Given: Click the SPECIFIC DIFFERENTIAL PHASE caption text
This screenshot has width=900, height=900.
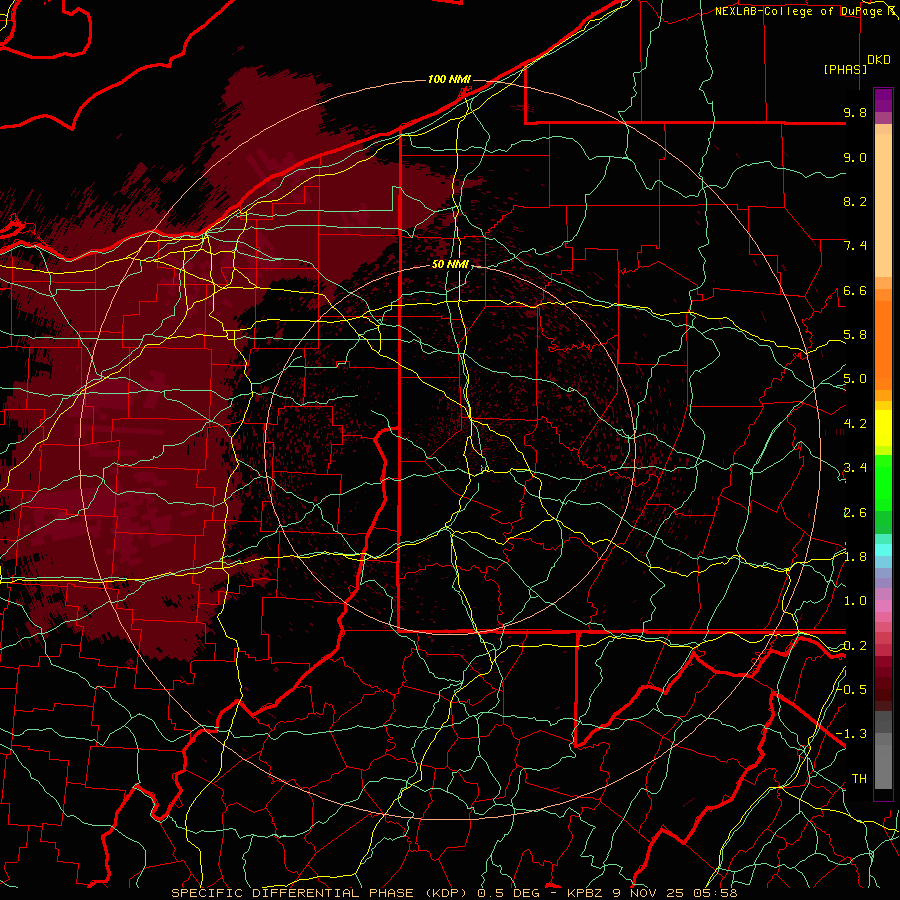Looking at the screenshot, I should point(292,893).
